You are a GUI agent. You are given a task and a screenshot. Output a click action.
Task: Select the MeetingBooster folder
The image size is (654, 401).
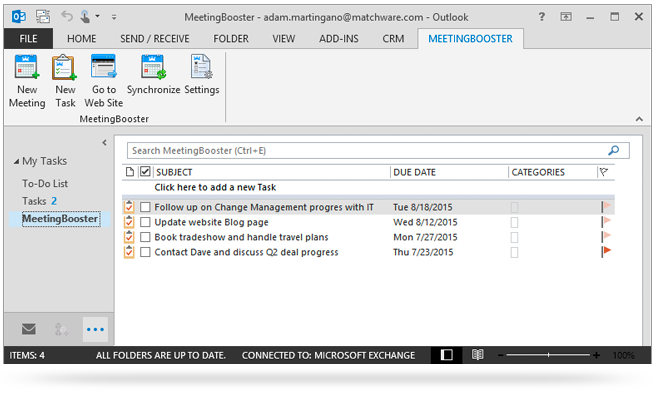[x=60, y=219]
